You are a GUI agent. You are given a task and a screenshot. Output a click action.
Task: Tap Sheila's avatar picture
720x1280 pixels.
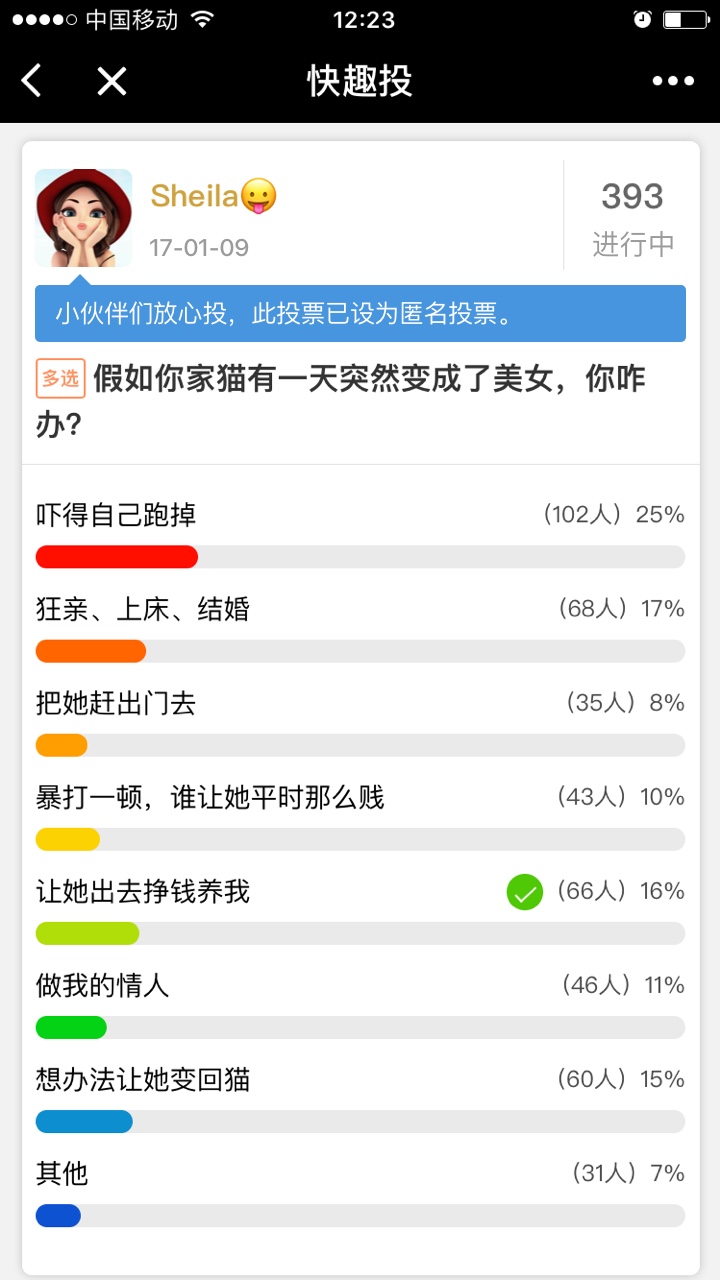(84, 218)
